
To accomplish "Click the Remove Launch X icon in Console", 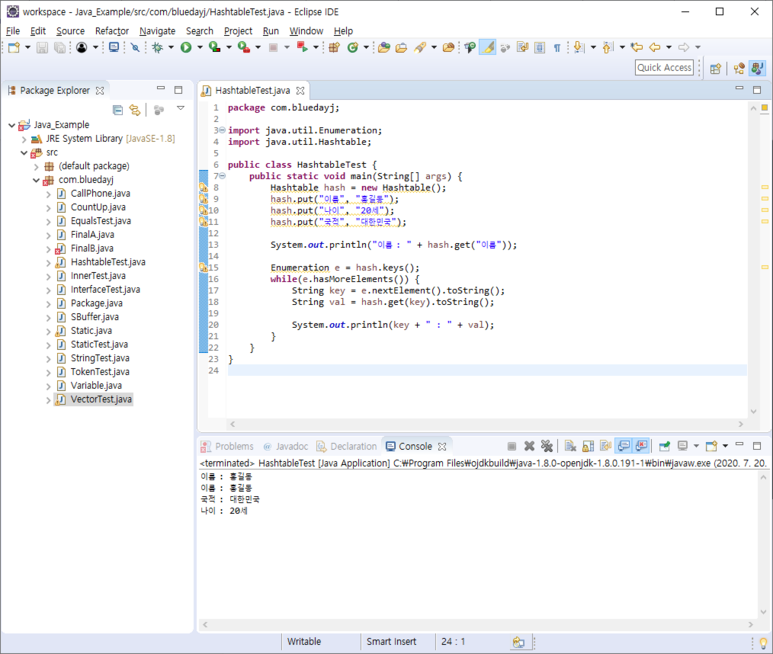I will [529, 446].
